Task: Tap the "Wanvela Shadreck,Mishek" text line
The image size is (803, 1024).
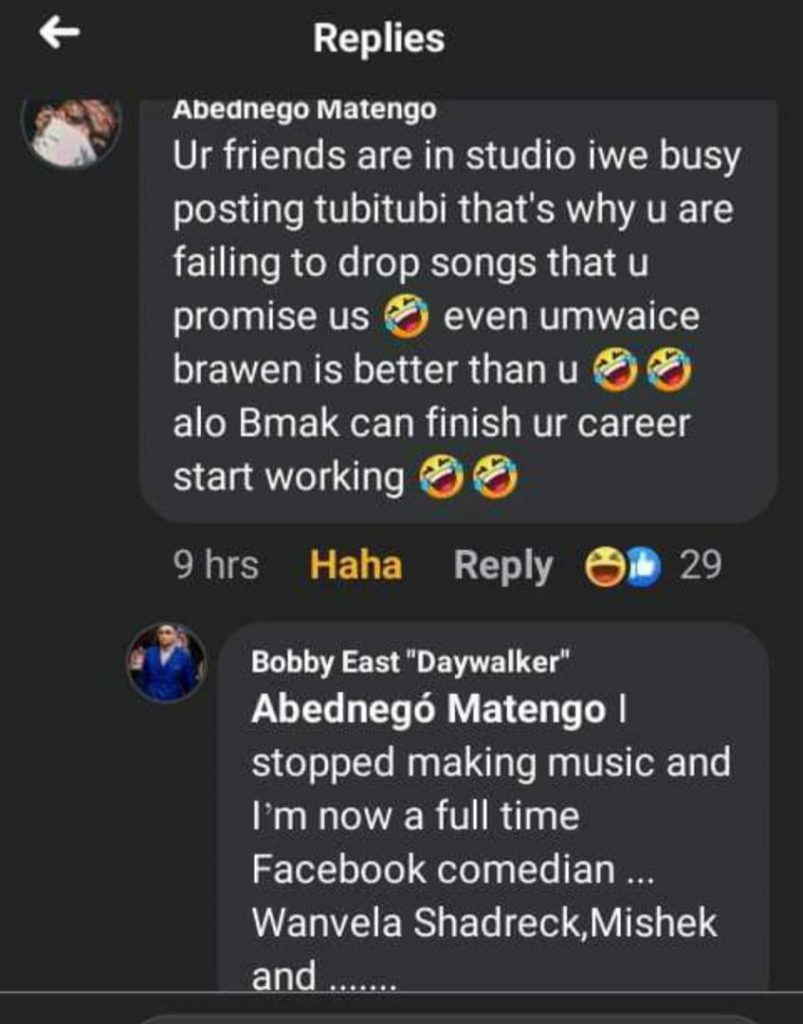Action: click(484, 923)
